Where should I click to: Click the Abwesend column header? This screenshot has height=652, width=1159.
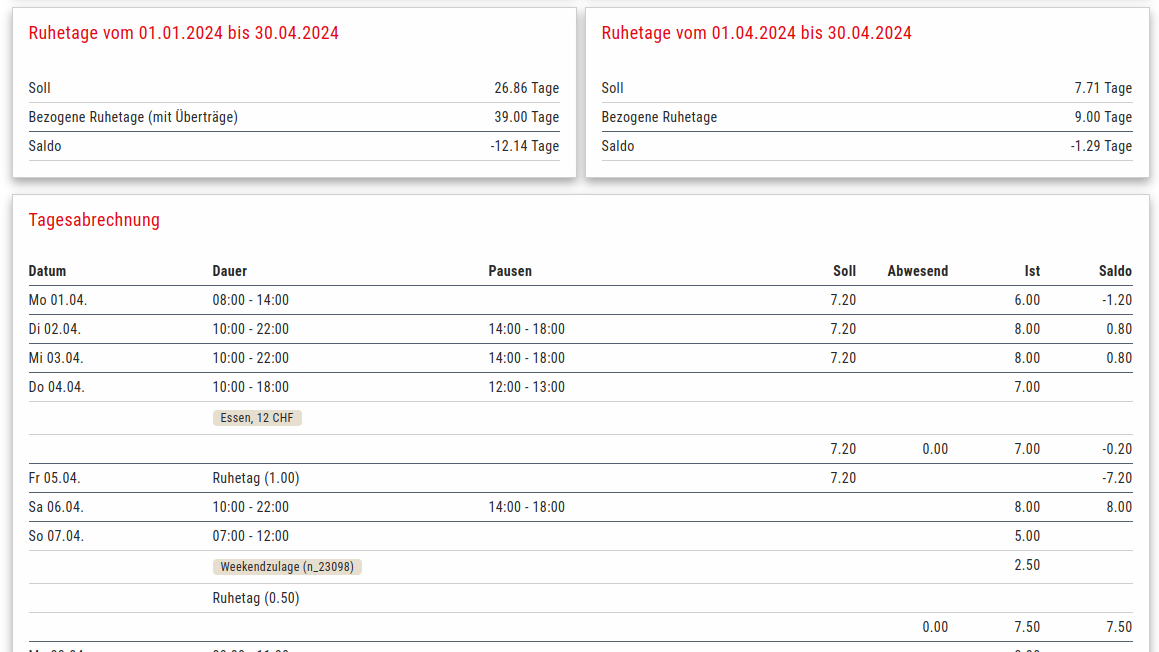point(917,271)
